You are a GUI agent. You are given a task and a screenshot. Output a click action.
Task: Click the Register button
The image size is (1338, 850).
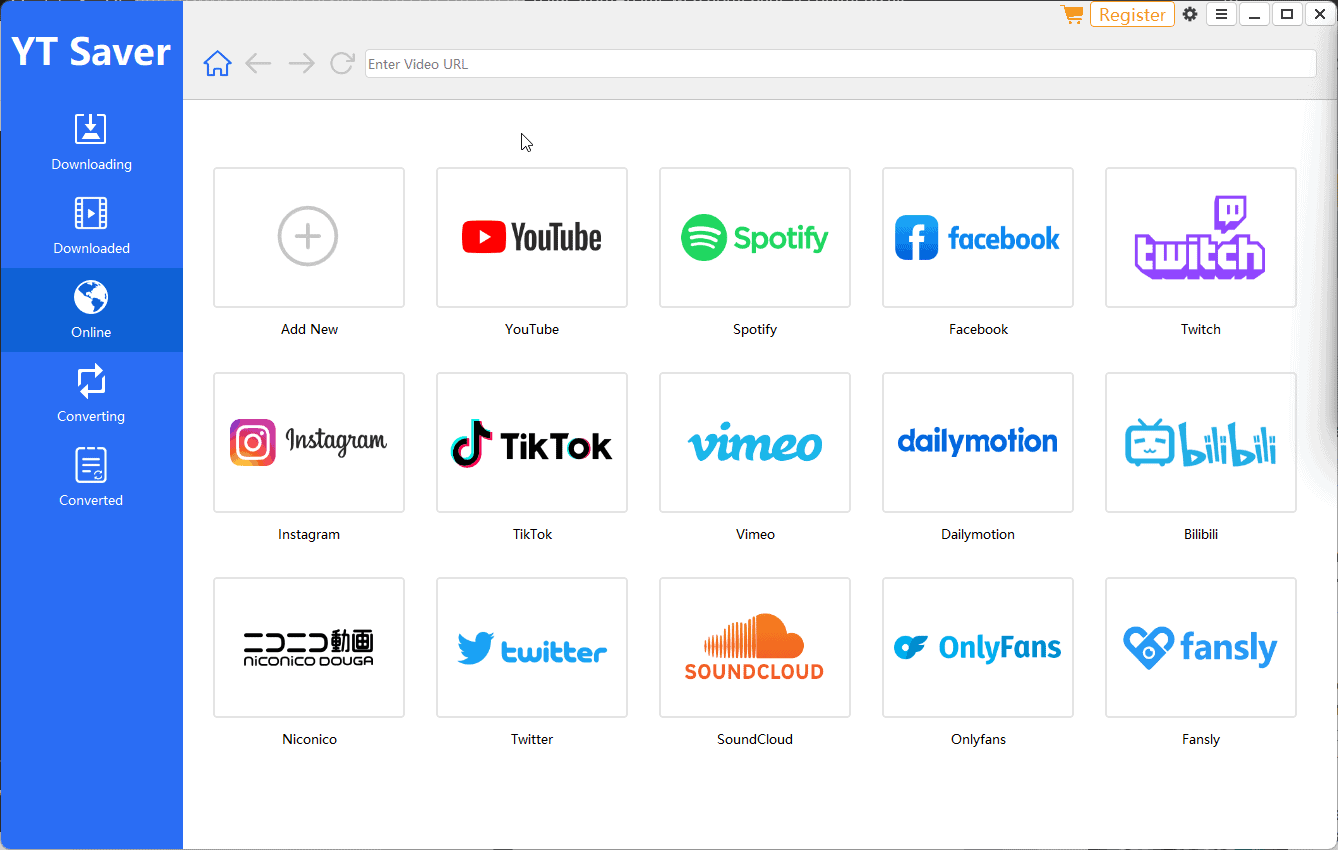1132,15
